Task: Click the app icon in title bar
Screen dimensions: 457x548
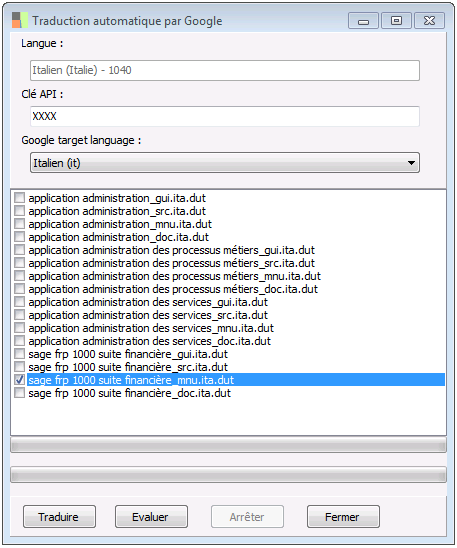Action: tap(20, 20)
